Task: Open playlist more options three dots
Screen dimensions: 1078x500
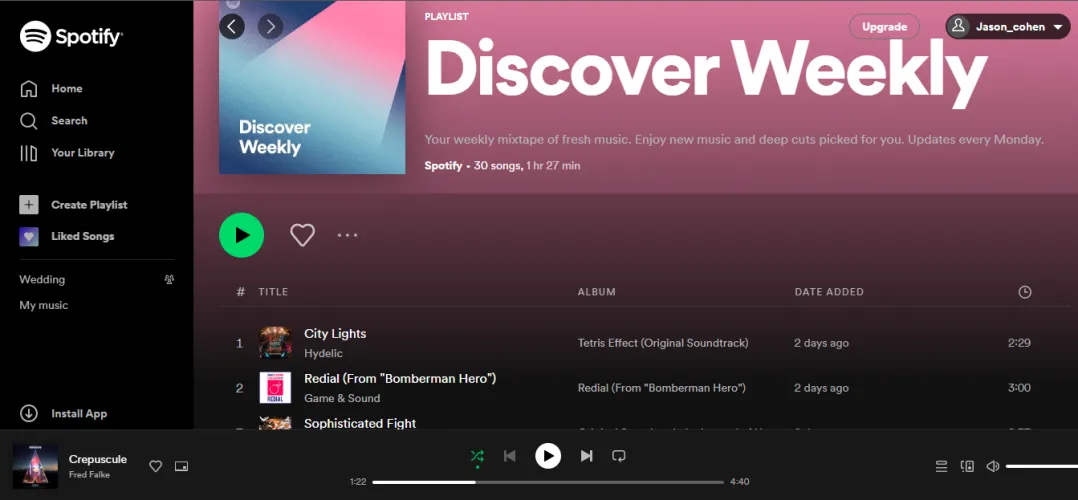Action: [347, 235]
